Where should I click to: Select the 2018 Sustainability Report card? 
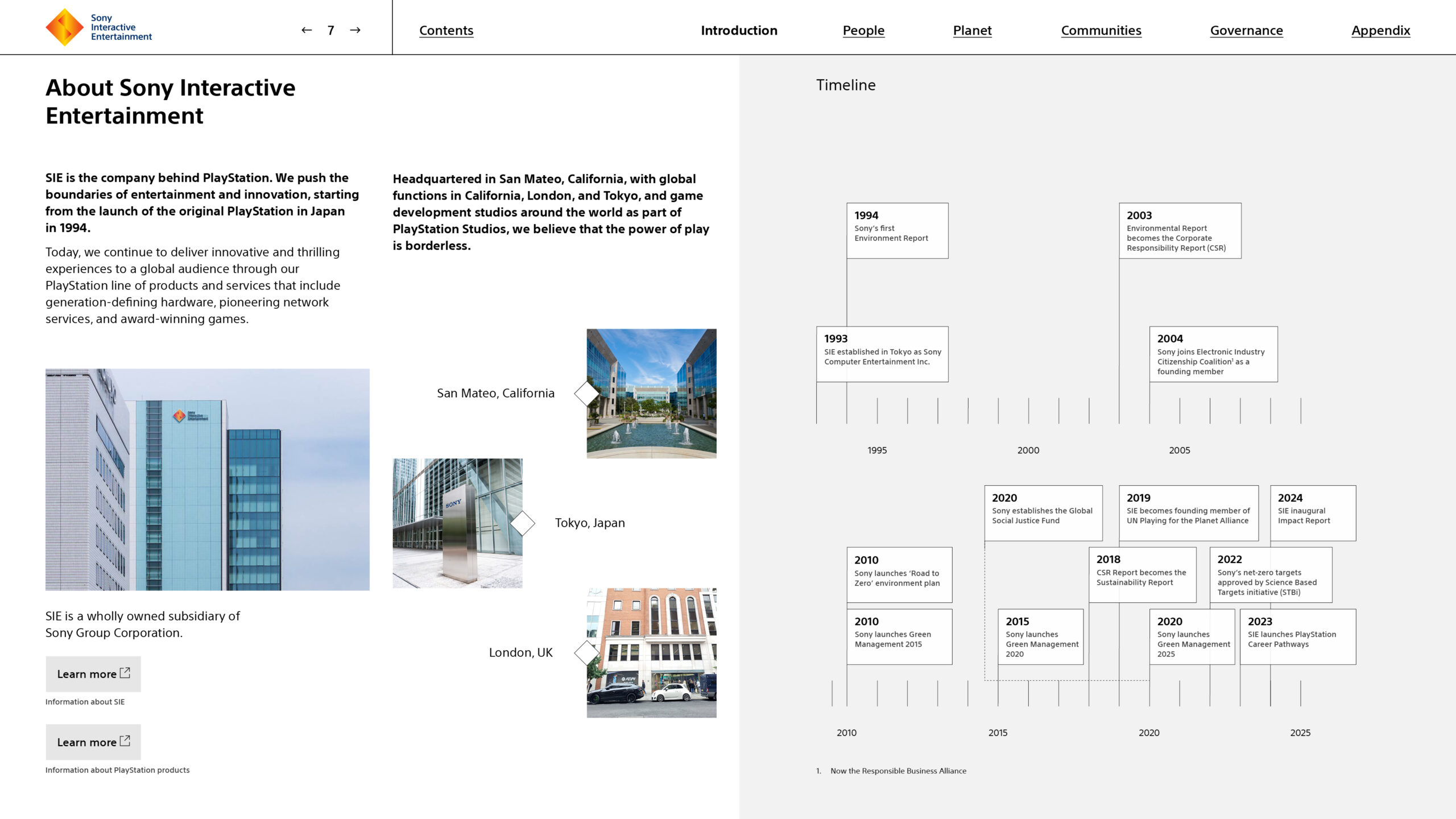pos(1142,575)
